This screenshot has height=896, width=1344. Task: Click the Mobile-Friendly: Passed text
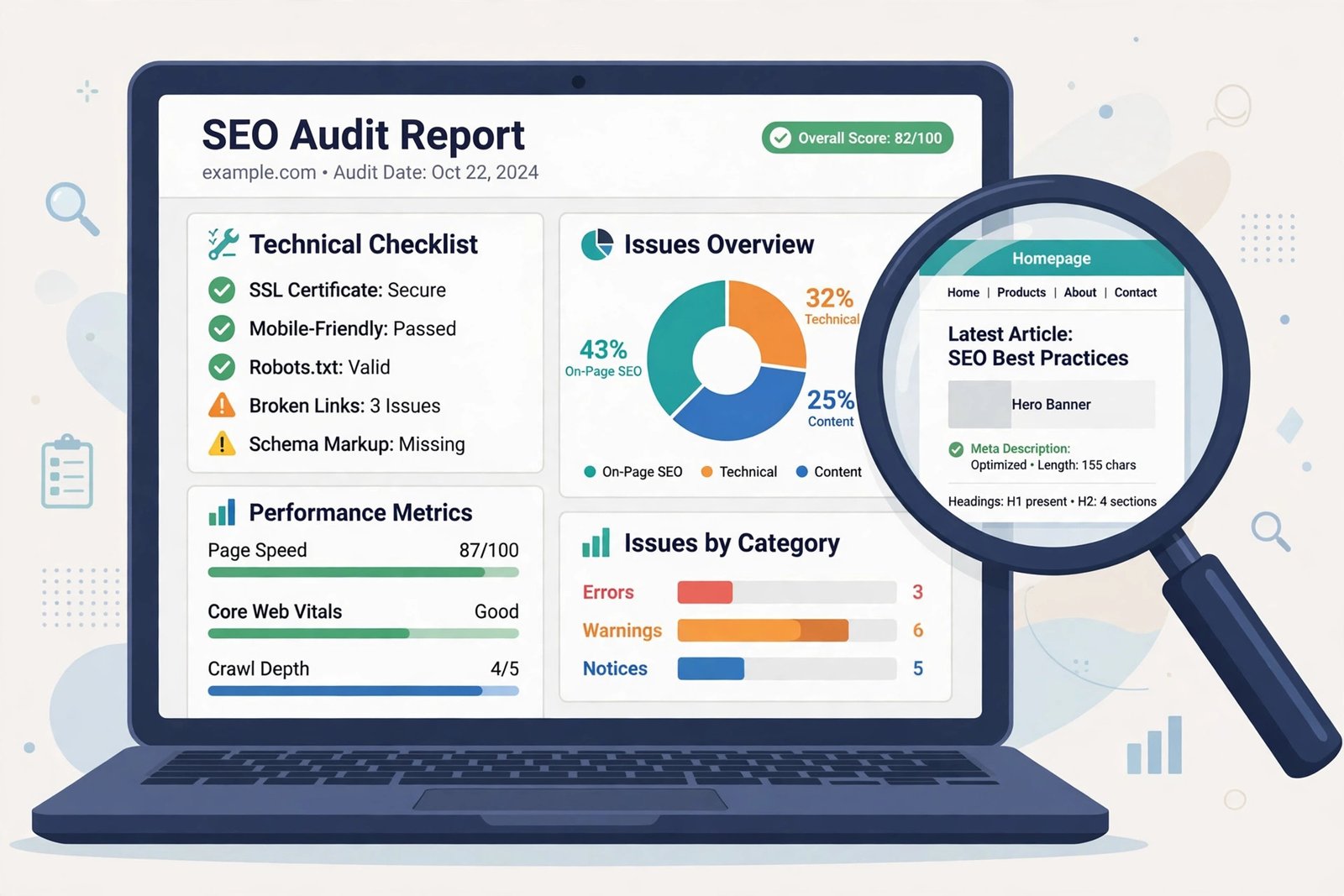[353, 328]
